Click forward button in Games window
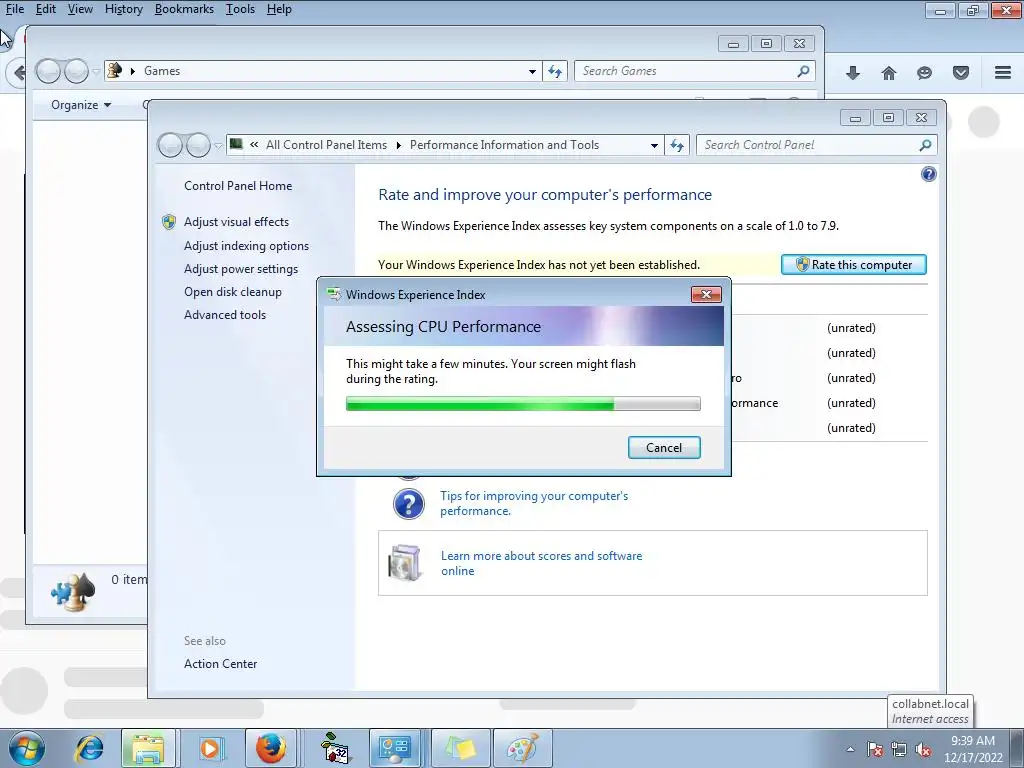Image resolution: width=1024 pixels, height=768 pixels. 76,71
